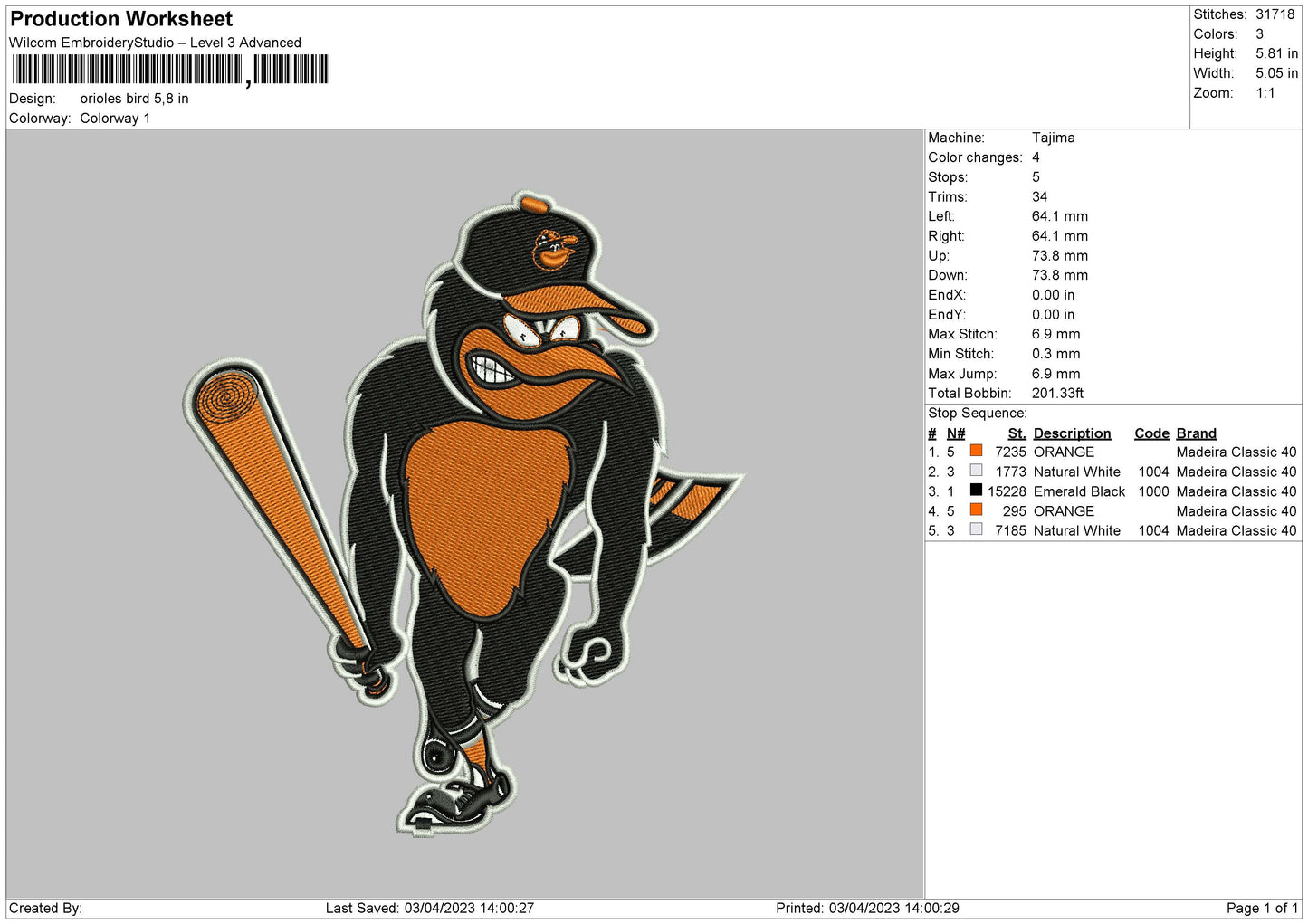This screenshot has width=1308, height=924.
Task: Click the width value '5.05 in'
Action: pyautogui.click(x=1276, y=73)
